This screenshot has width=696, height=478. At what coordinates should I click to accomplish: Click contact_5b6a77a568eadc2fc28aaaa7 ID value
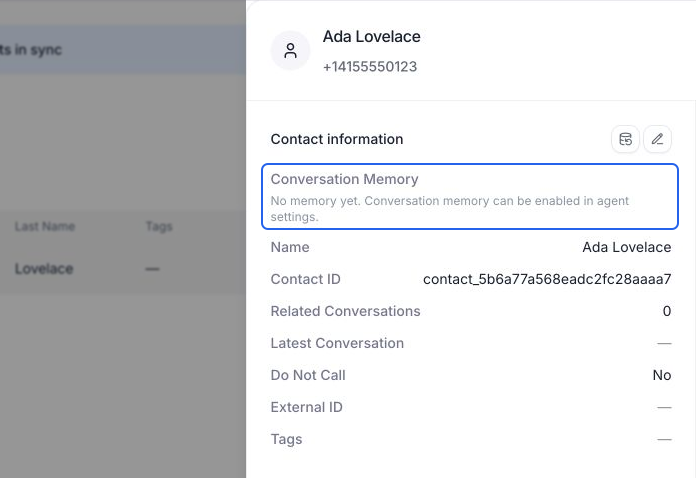(x=547, y=279)
